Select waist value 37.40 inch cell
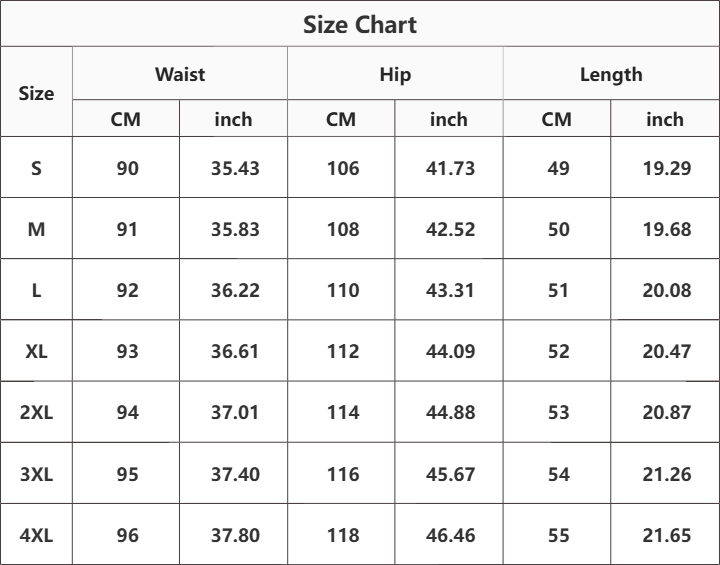 pyautogui.click(x=235, y=474)
